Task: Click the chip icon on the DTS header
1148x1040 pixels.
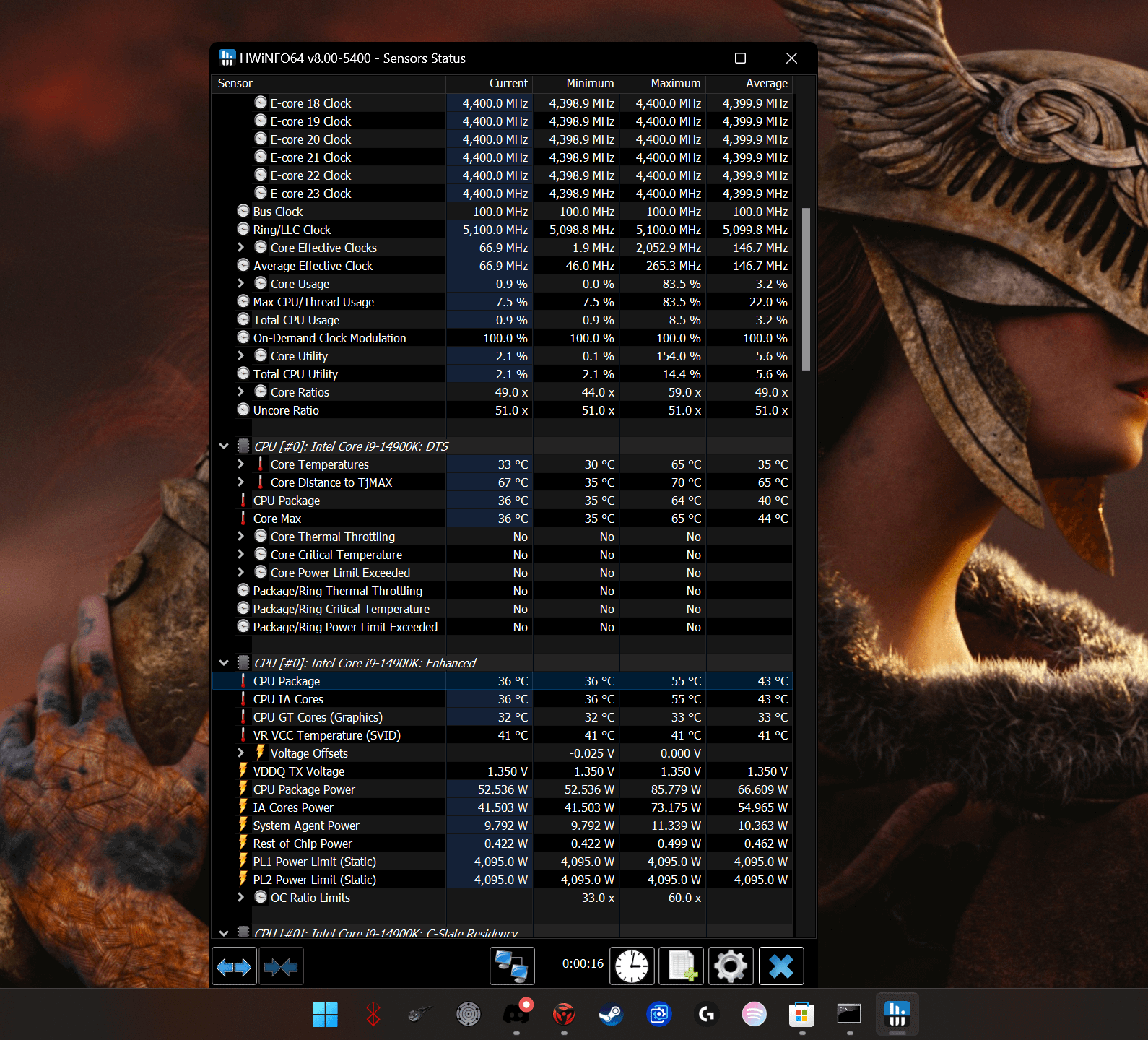Action: pyautogui.click(x=243, y=446)
